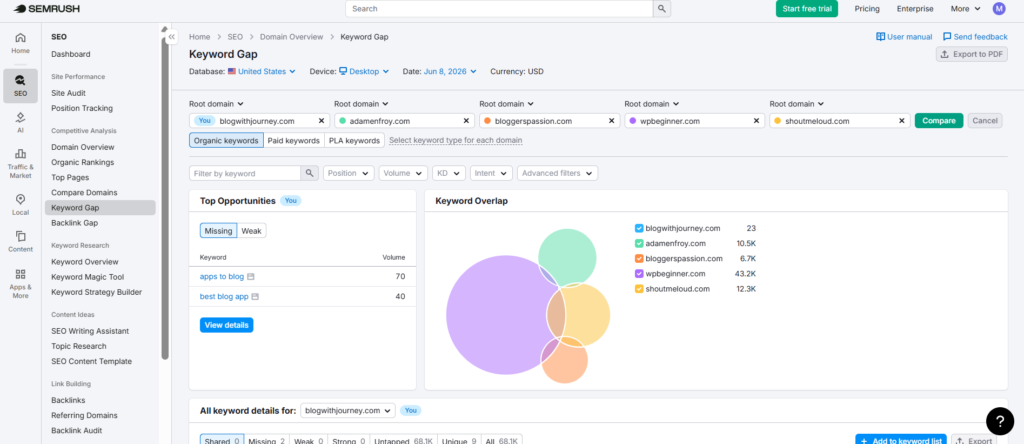Open the Database United States dropdown
The width and height of the screenshot is (1024, 444).
tap(261, 71)
